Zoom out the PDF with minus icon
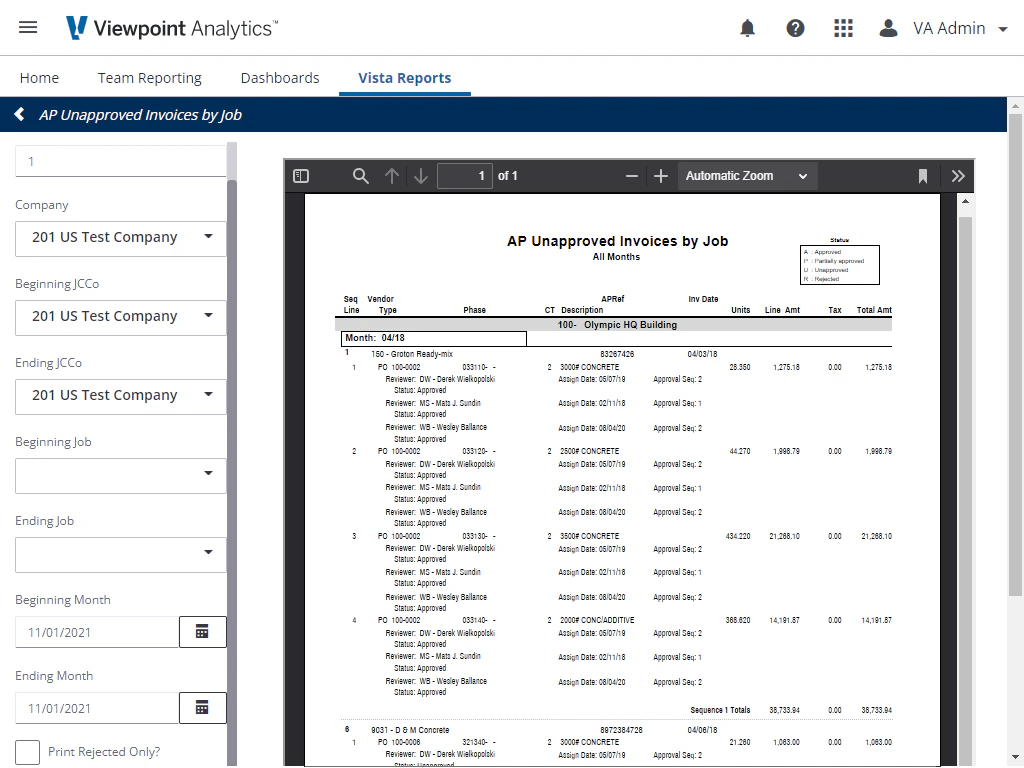The width and height of the screenshot is (1024, 768). [x=632, y=176]
